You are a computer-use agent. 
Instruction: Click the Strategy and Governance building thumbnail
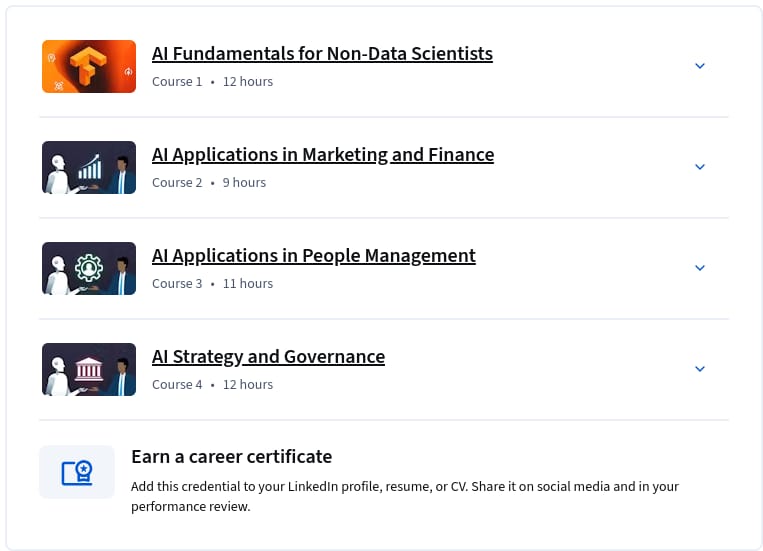pyautogui.click(x=89, y=369)
